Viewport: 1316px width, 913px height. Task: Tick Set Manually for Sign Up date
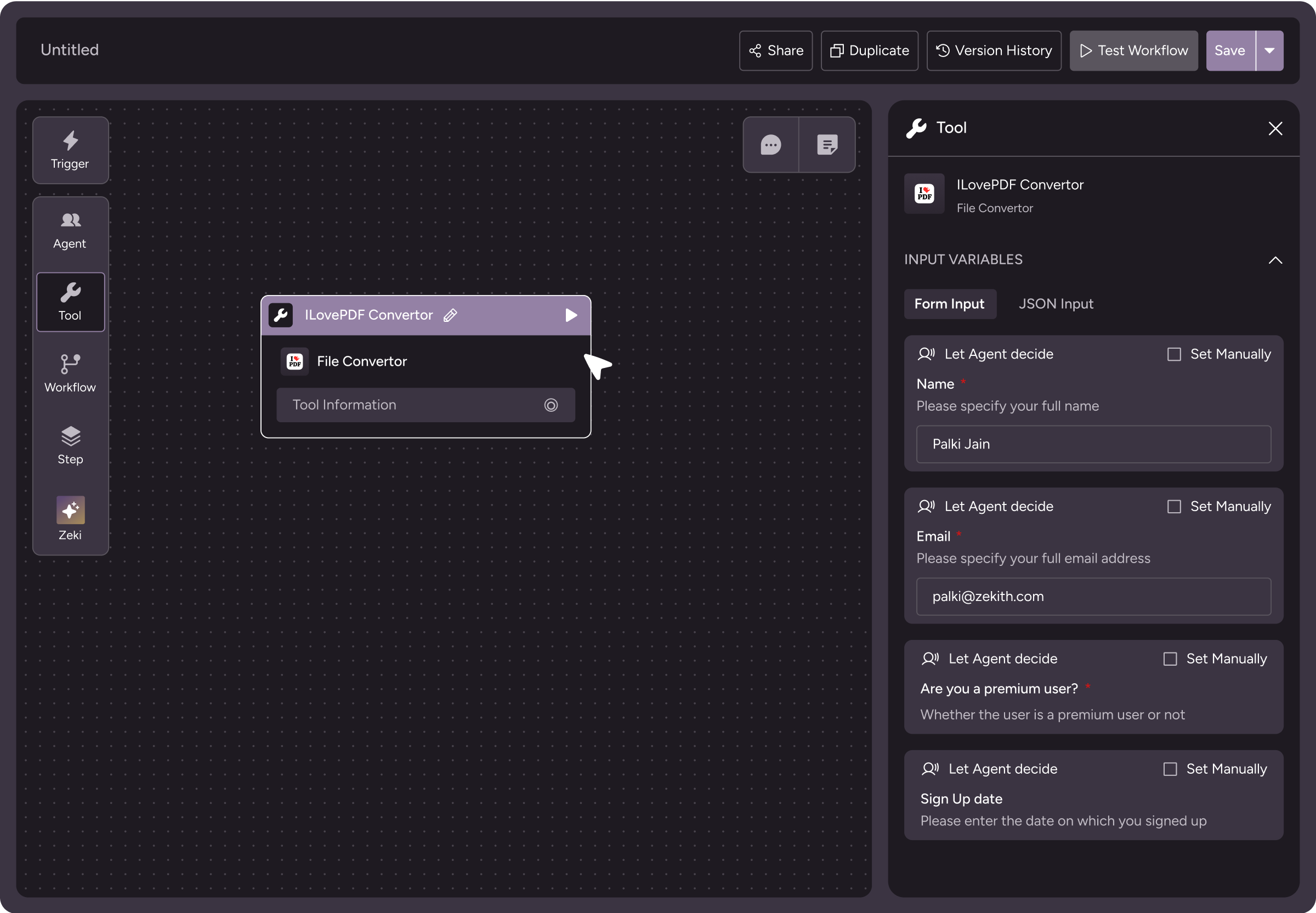click(1170, 769)
